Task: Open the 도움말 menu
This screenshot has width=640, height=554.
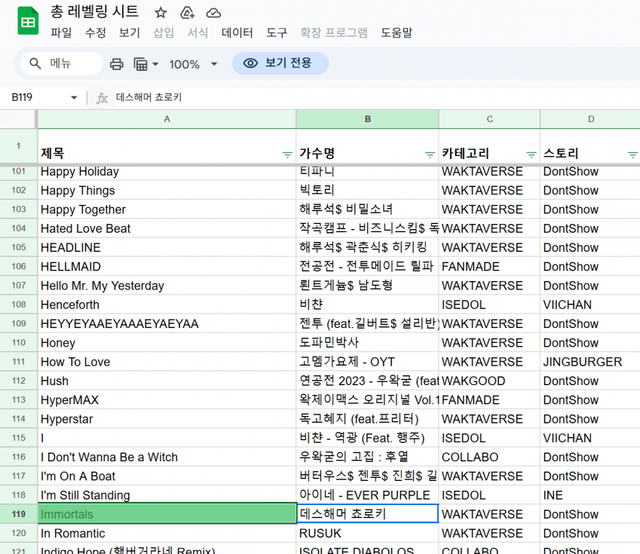Action: tap(396, 33)
